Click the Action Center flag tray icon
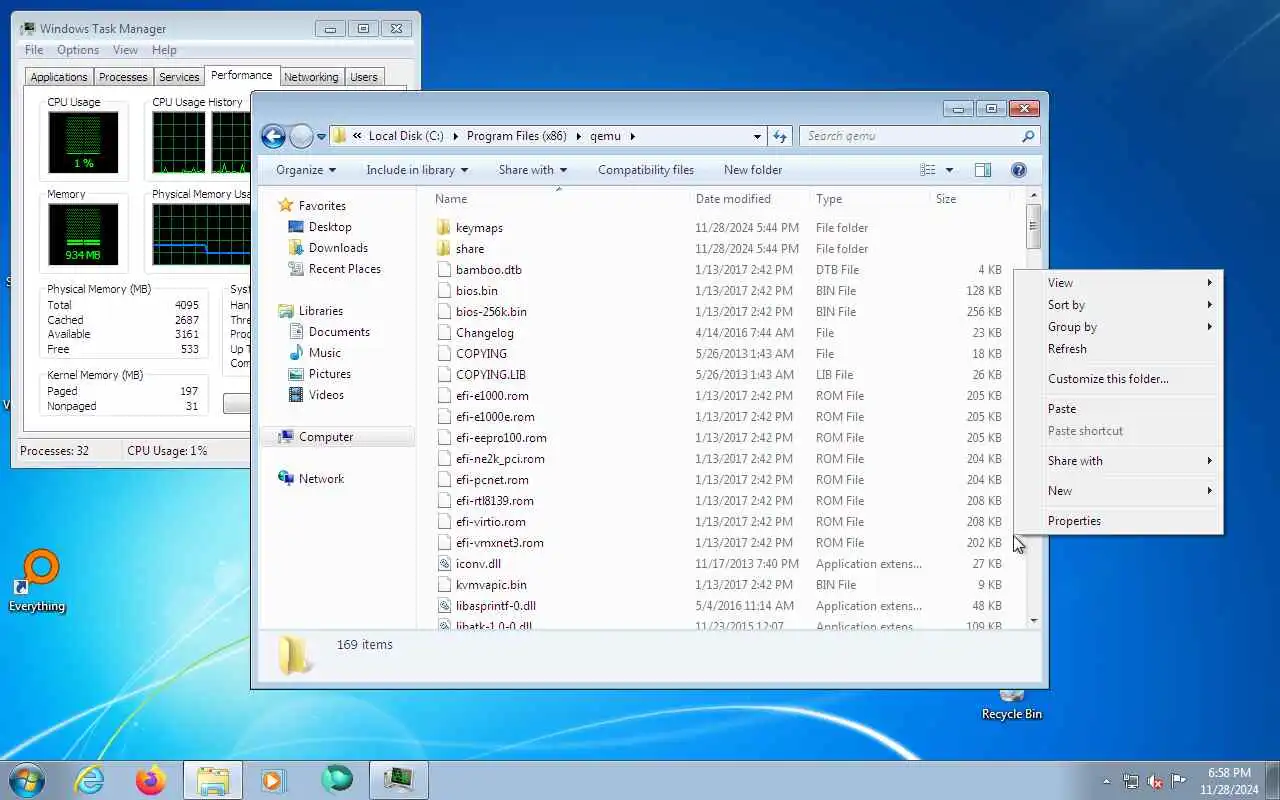 pyautogui.click(x=1179, y=781)
